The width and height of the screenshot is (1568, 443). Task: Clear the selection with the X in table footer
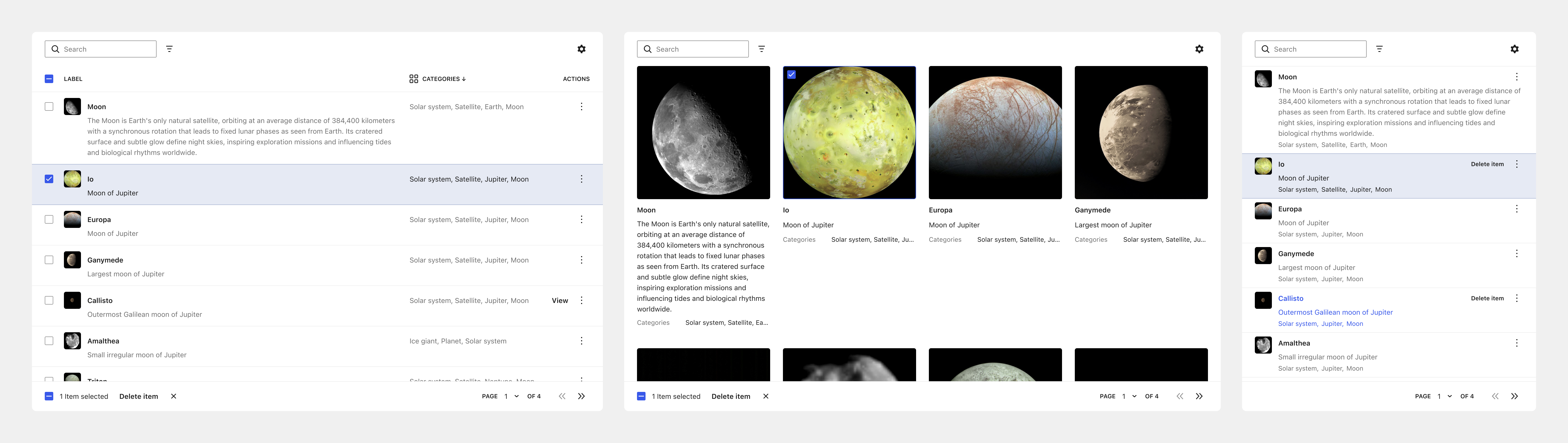(x=173, y=396)
